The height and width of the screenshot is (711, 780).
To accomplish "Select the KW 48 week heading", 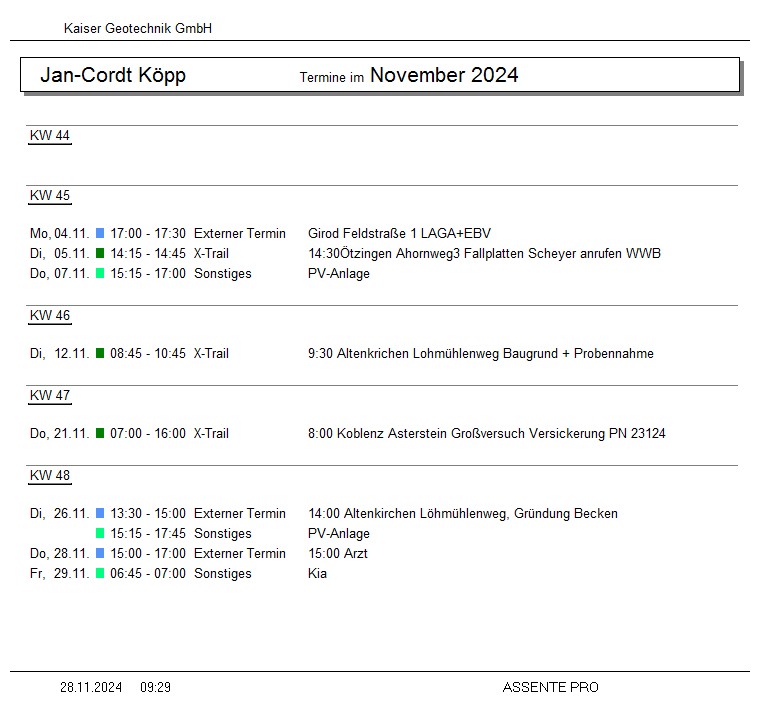I will click(50, 476).
